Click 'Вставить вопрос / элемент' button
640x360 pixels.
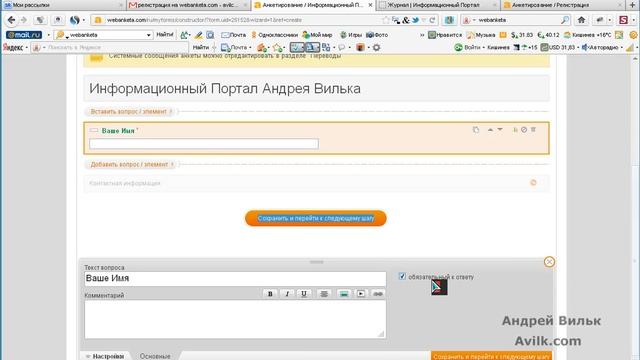tap(130, 111)
